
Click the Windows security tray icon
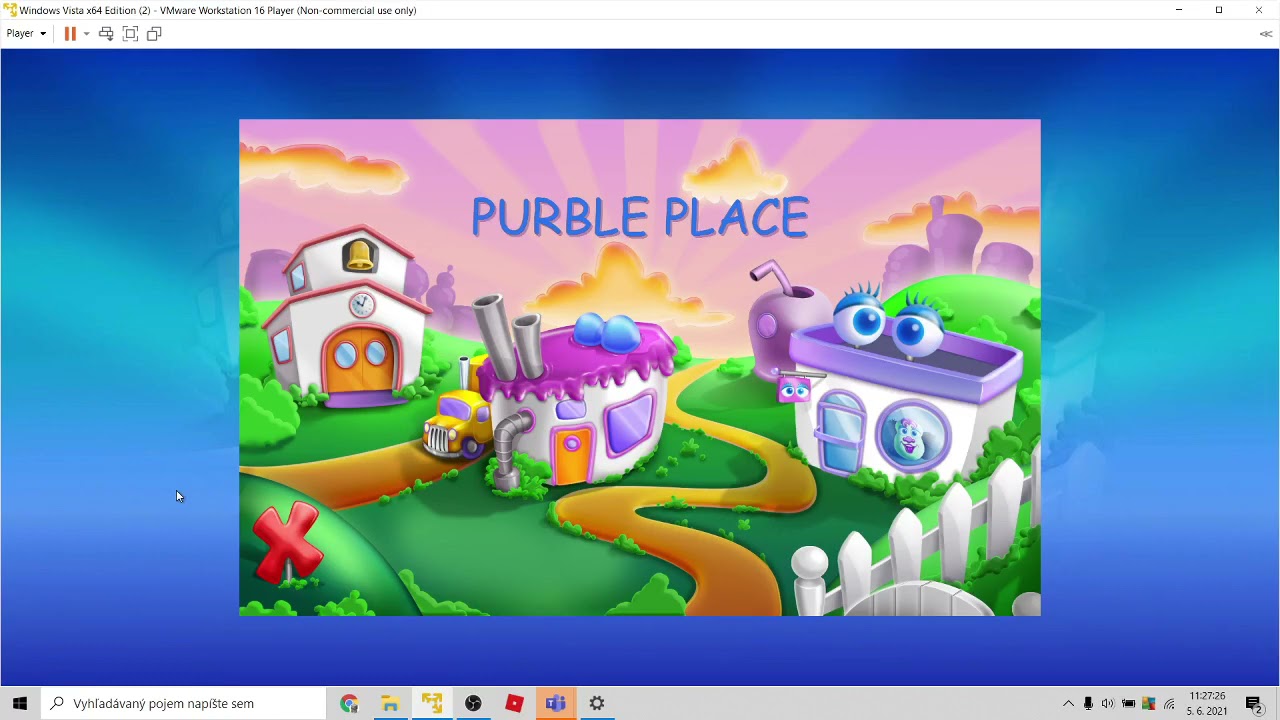1148,703
